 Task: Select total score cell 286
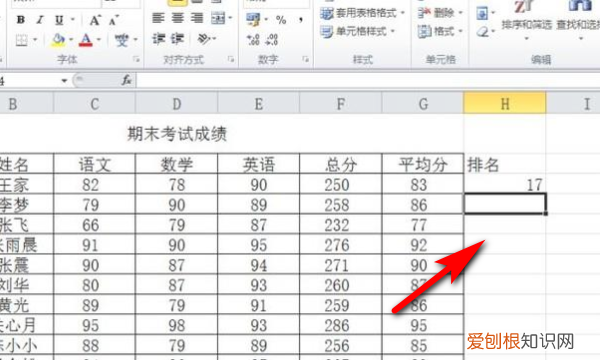(x=341, y=325)
